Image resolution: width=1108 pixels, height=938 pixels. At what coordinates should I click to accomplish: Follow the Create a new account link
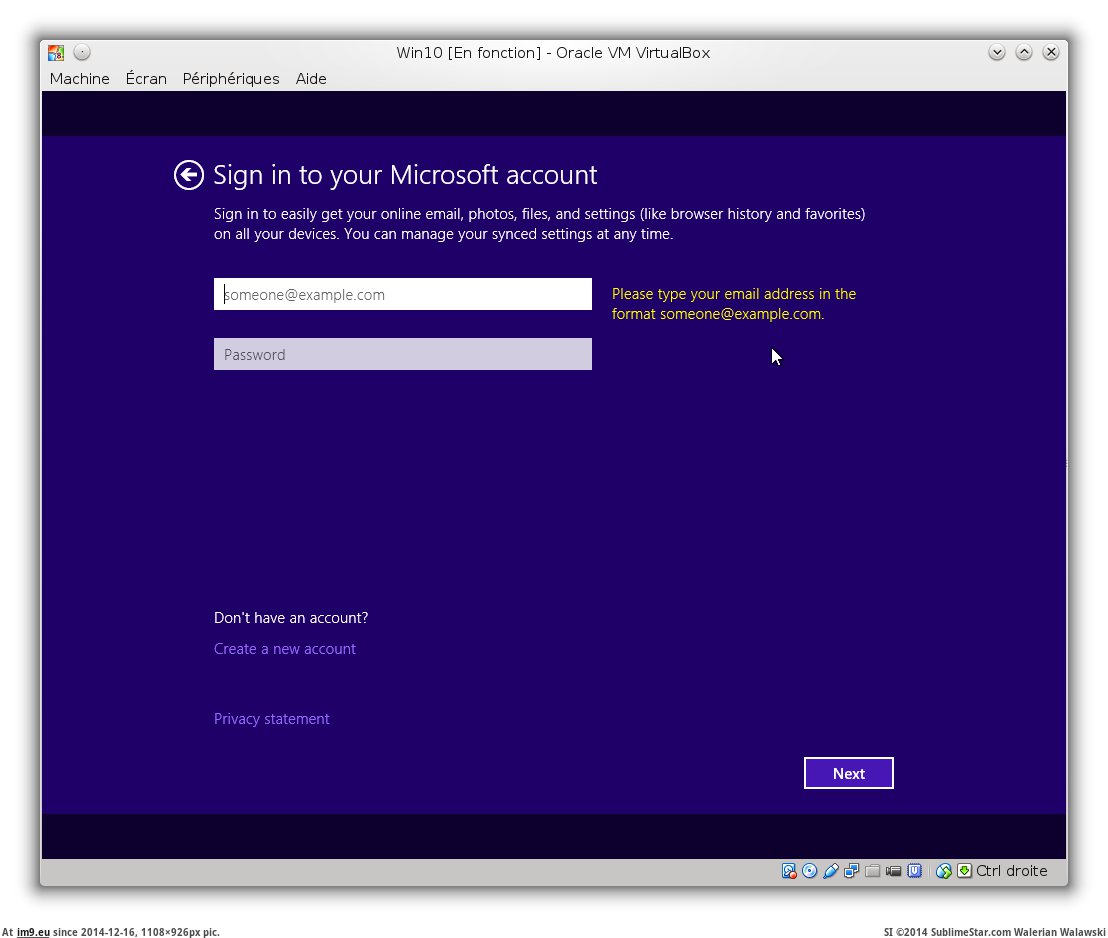pos(285,649)
